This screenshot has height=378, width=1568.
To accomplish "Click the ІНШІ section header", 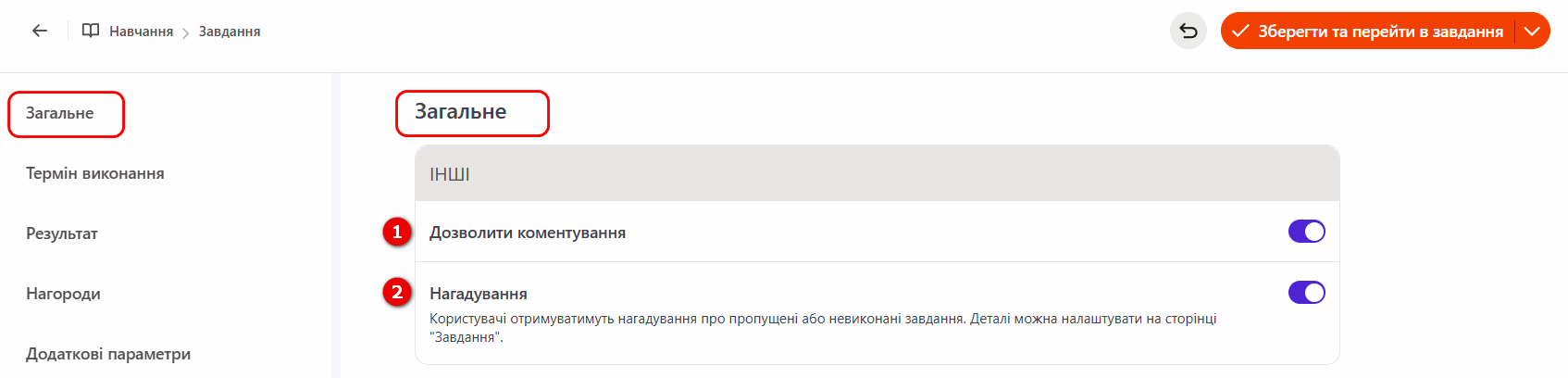I will tap(450, 174).
